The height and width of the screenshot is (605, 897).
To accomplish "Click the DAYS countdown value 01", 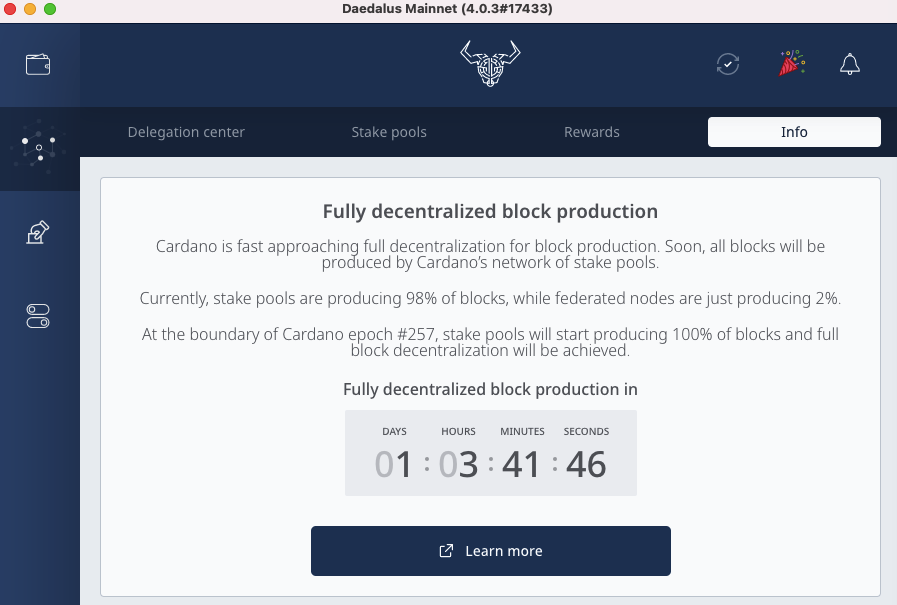I will pyautogui.click(x=394, y=464).
